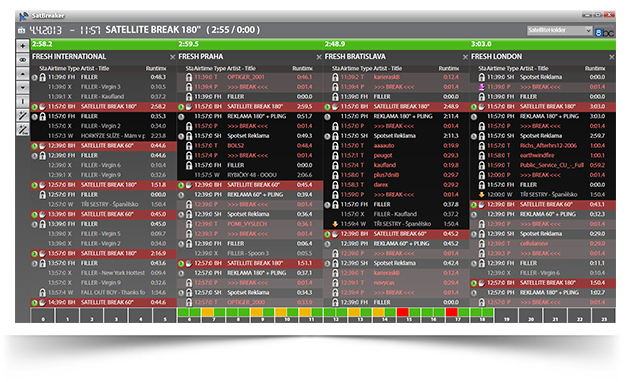The image size is (630, 382).
Task: Select SATELLITE BREAK 60" row at 12:39 in International
Action: click(x=104, y=146)
